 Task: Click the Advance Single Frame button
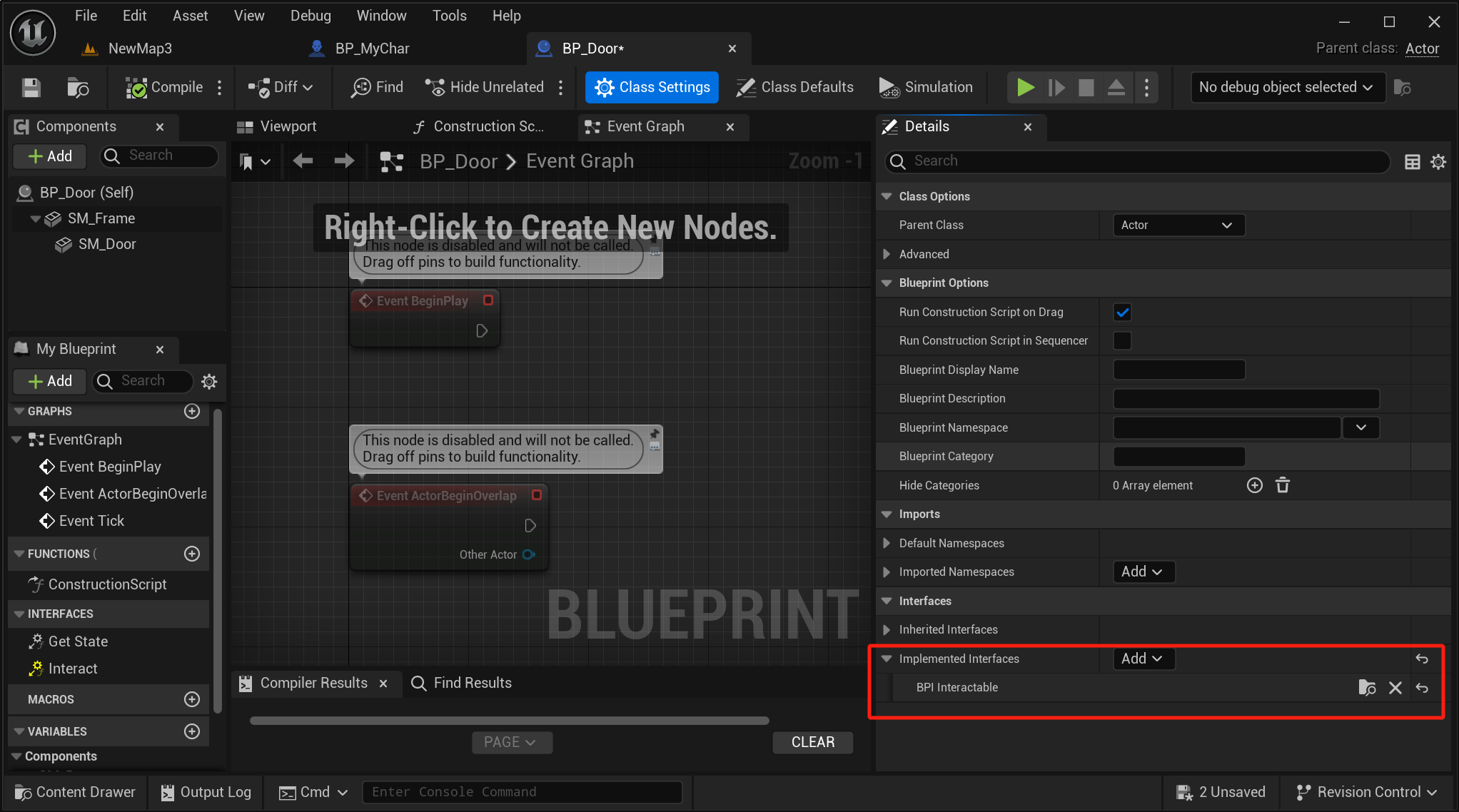tap(1056, 87)
